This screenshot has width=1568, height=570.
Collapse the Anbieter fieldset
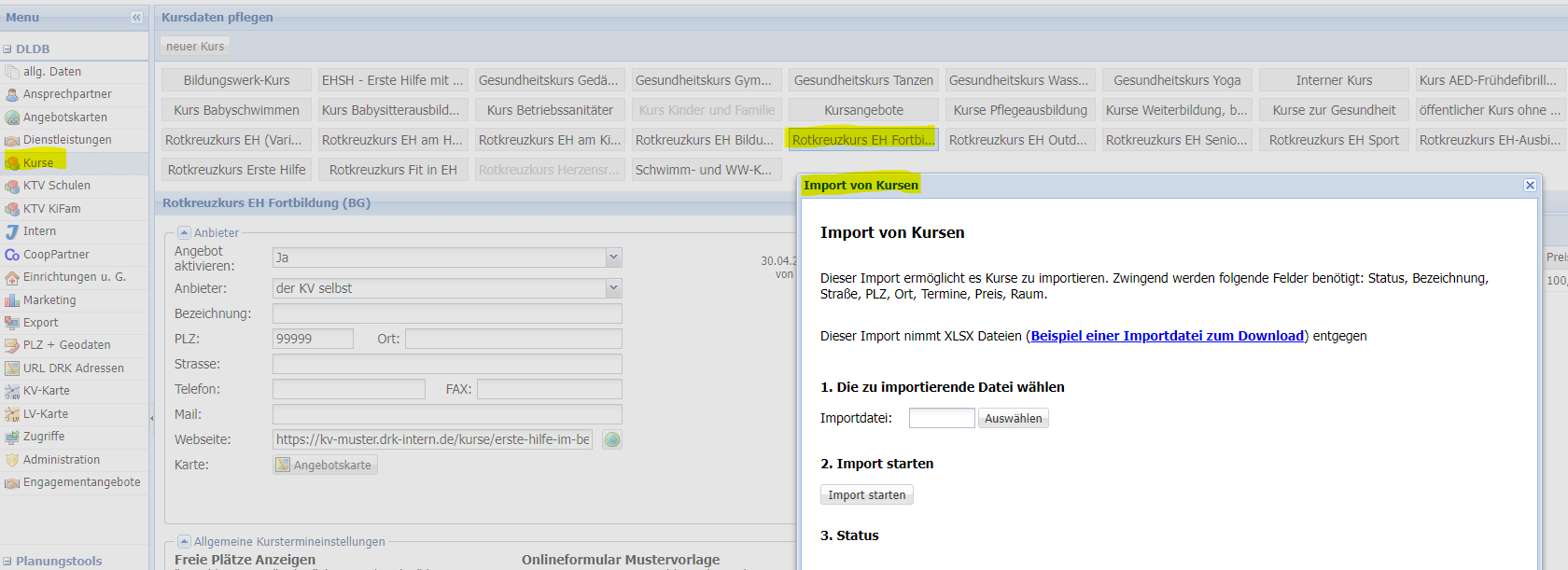[184, 232]
